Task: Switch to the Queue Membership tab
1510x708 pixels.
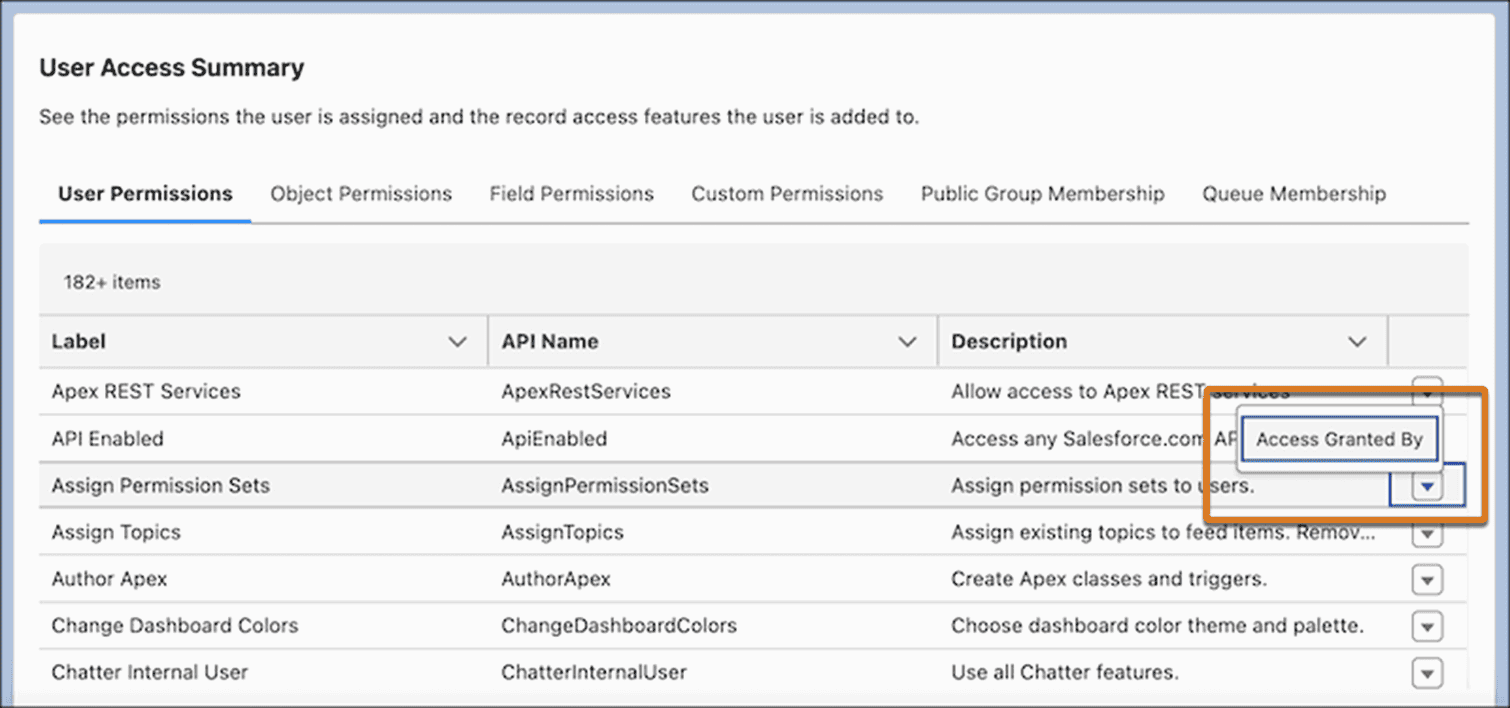Action: pyautogui.click(x=1294, y=194)
